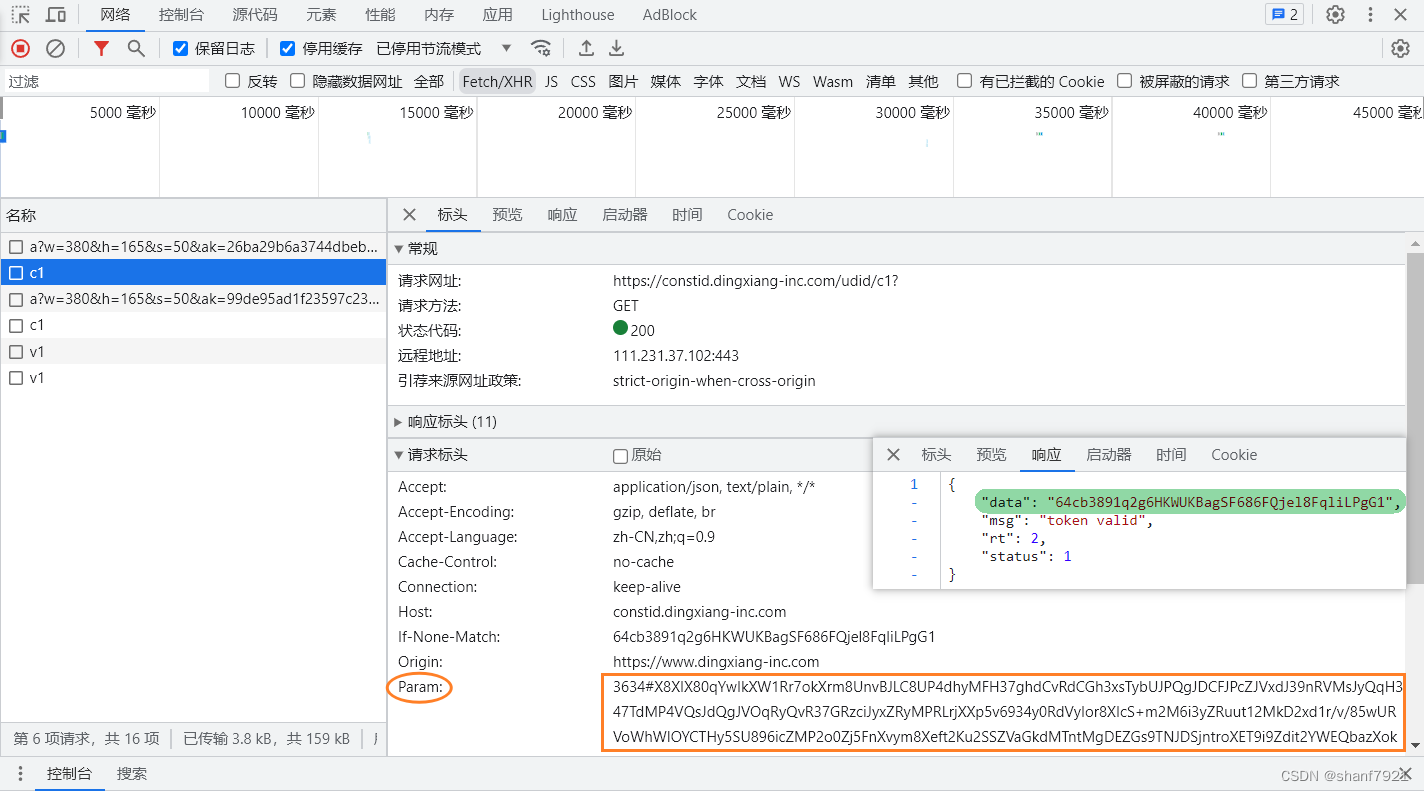The width and height of the screenshot is (1424, 791).
Task: Tick the preserve log checkbox 保留日志
Action: [180, 48]
